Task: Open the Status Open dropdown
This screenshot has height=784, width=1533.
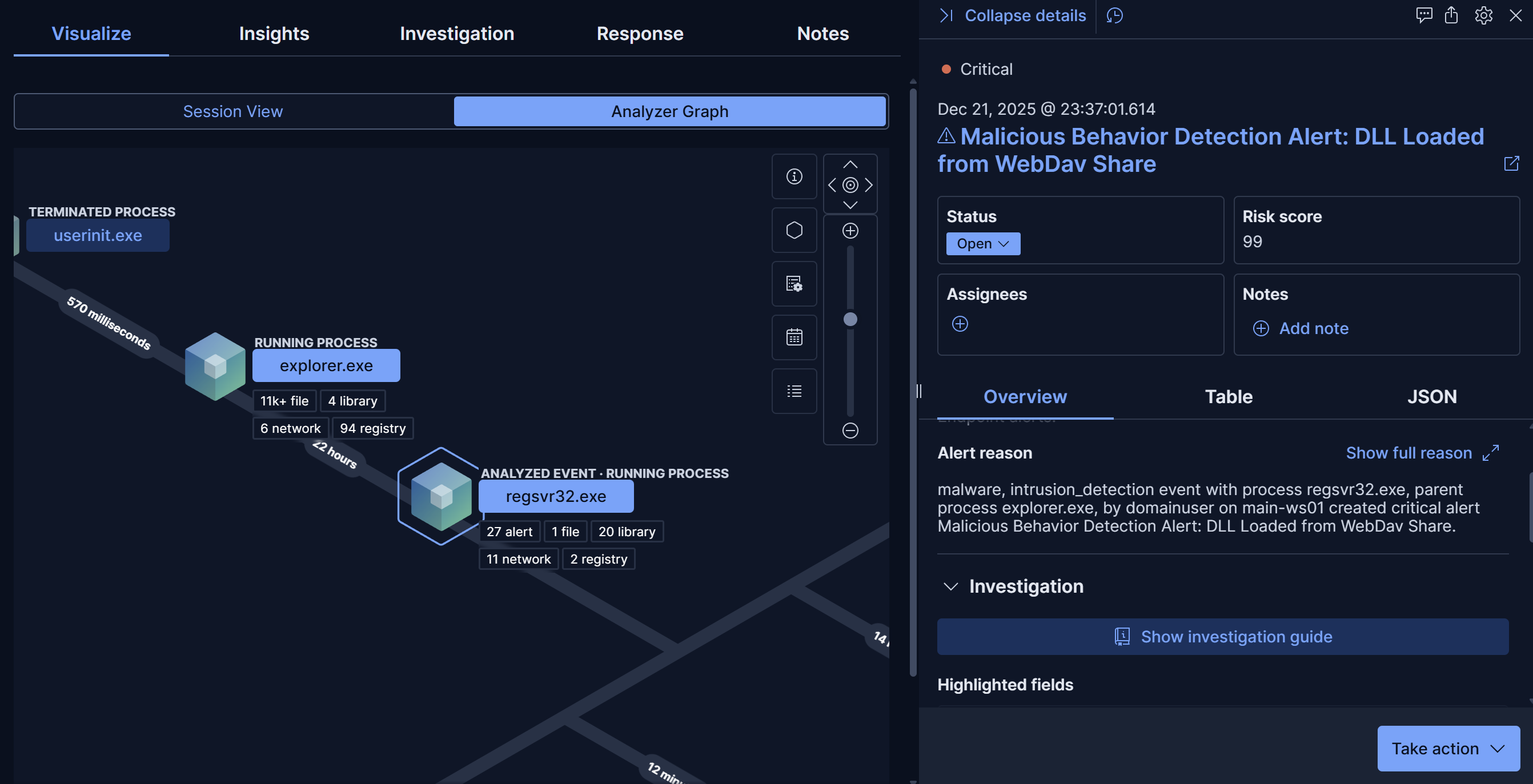Action: point(982,244)
